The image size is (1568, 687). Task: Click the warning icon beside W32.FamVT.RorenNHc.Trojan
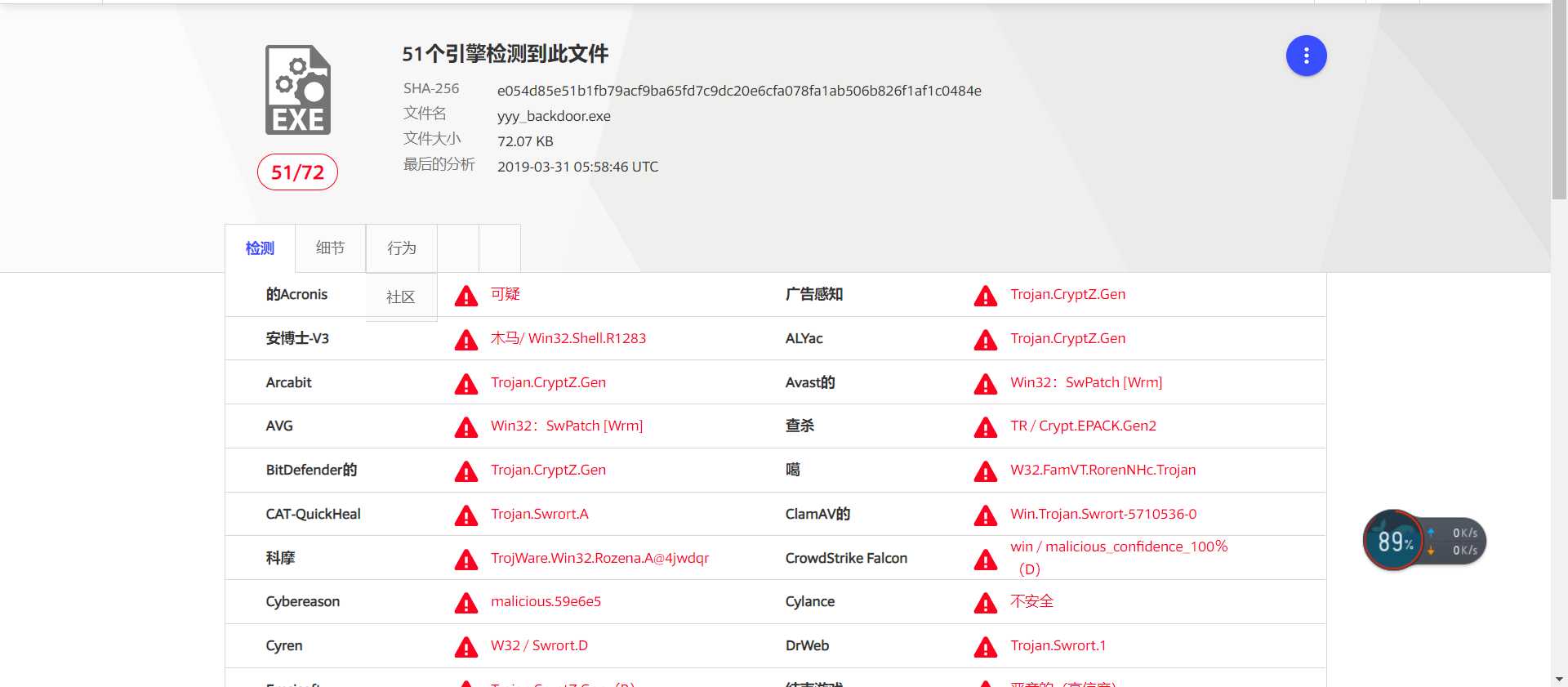tap(986, 471)
